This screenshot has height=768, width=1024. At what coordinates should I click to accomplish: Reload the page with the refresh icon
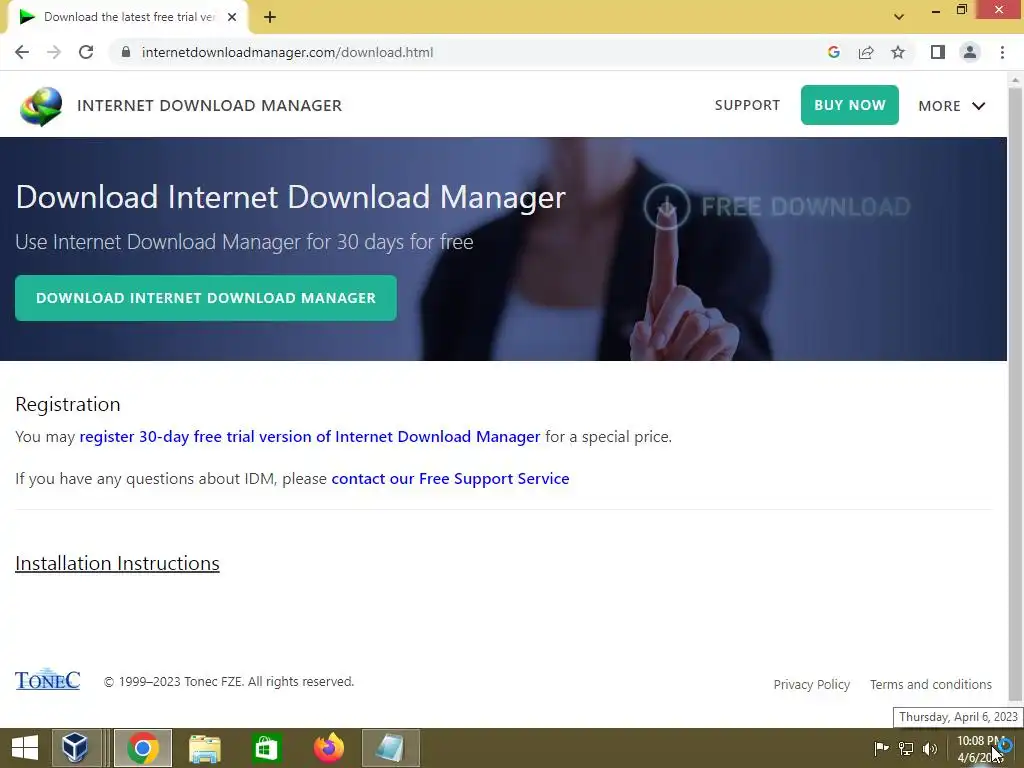point(86,52)
